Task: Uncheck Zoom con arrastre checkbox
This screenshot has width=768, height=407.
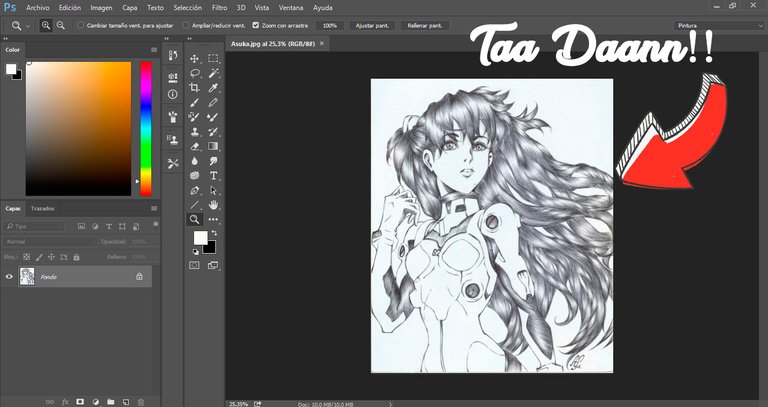Action: coord(256,25)
